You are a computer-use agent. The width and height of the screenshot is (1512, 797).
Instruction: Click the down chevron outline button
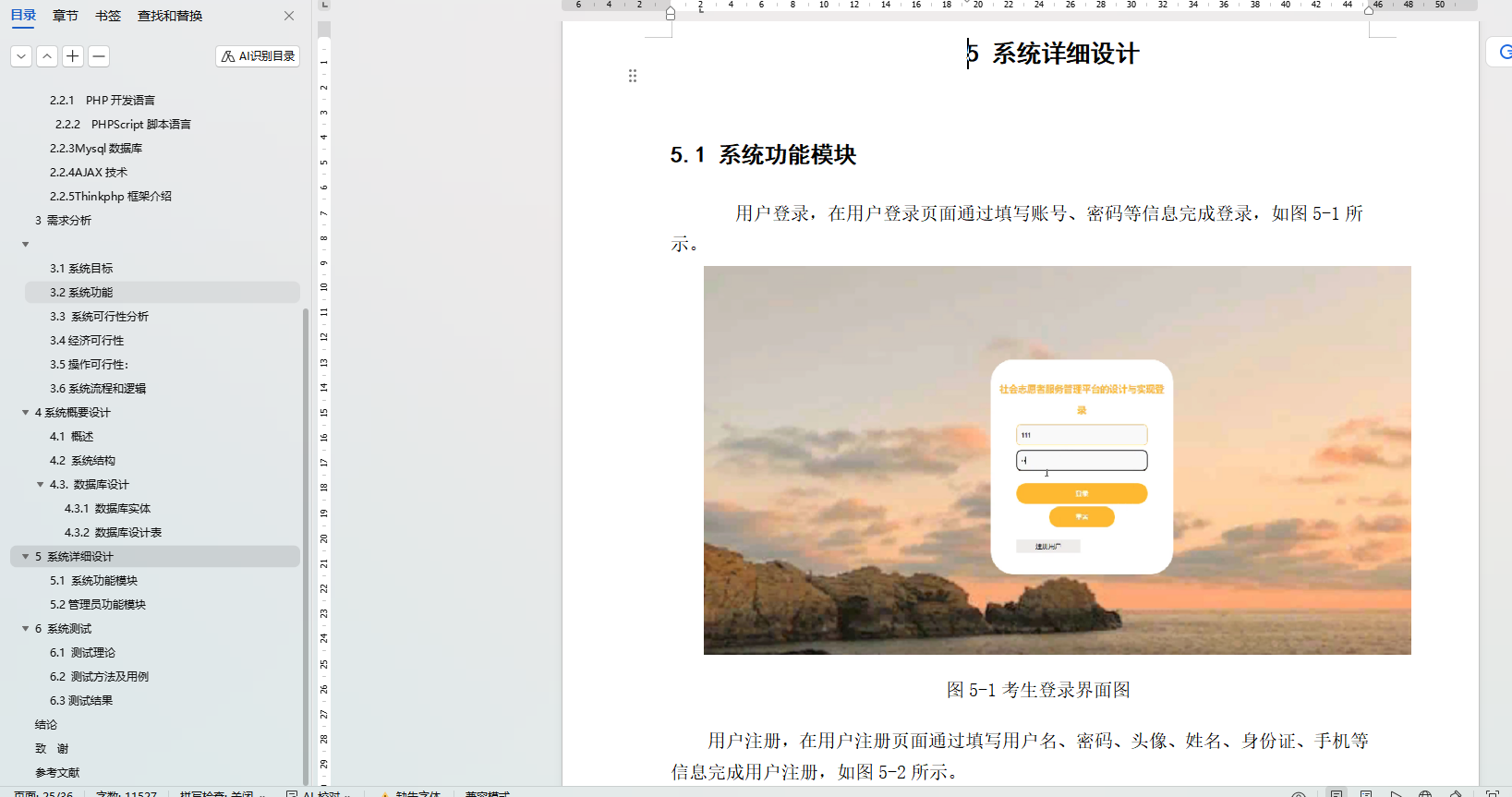pyautogui.click(x=21, y=56)
